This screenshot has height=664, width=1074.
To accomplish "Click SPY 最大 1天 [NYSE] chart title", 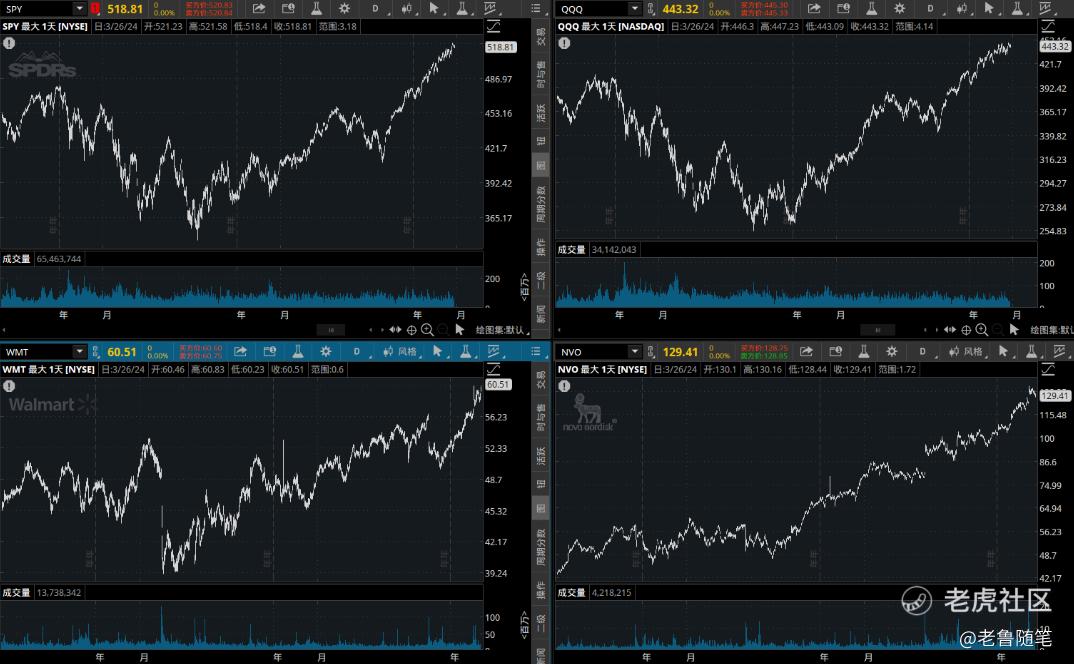I will pos(45,26).
